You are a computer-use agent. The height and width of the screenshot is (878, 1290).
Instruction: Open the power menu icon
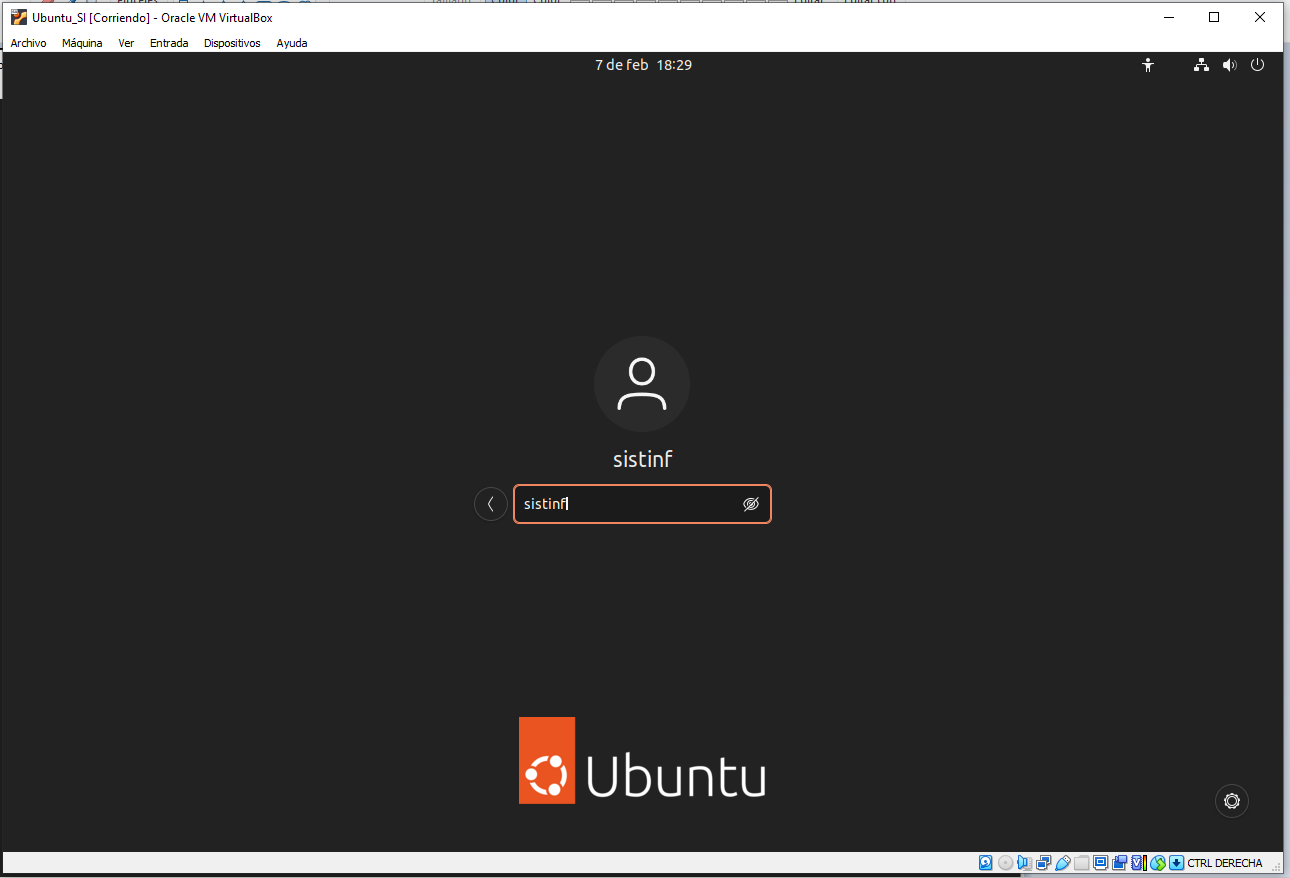point(1257,65)
